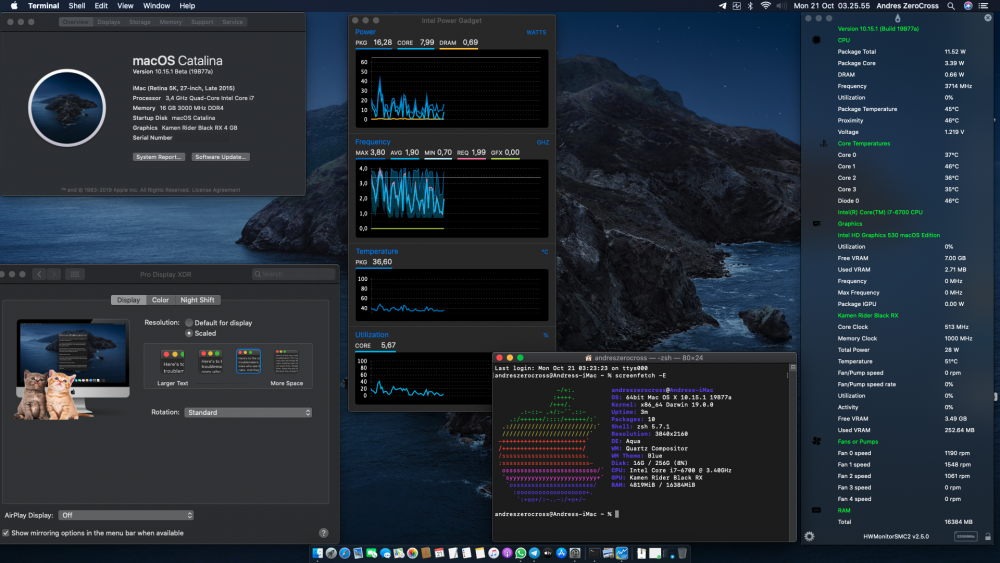Open Messages blue bubble icon in Dock

tap(385, 553)
